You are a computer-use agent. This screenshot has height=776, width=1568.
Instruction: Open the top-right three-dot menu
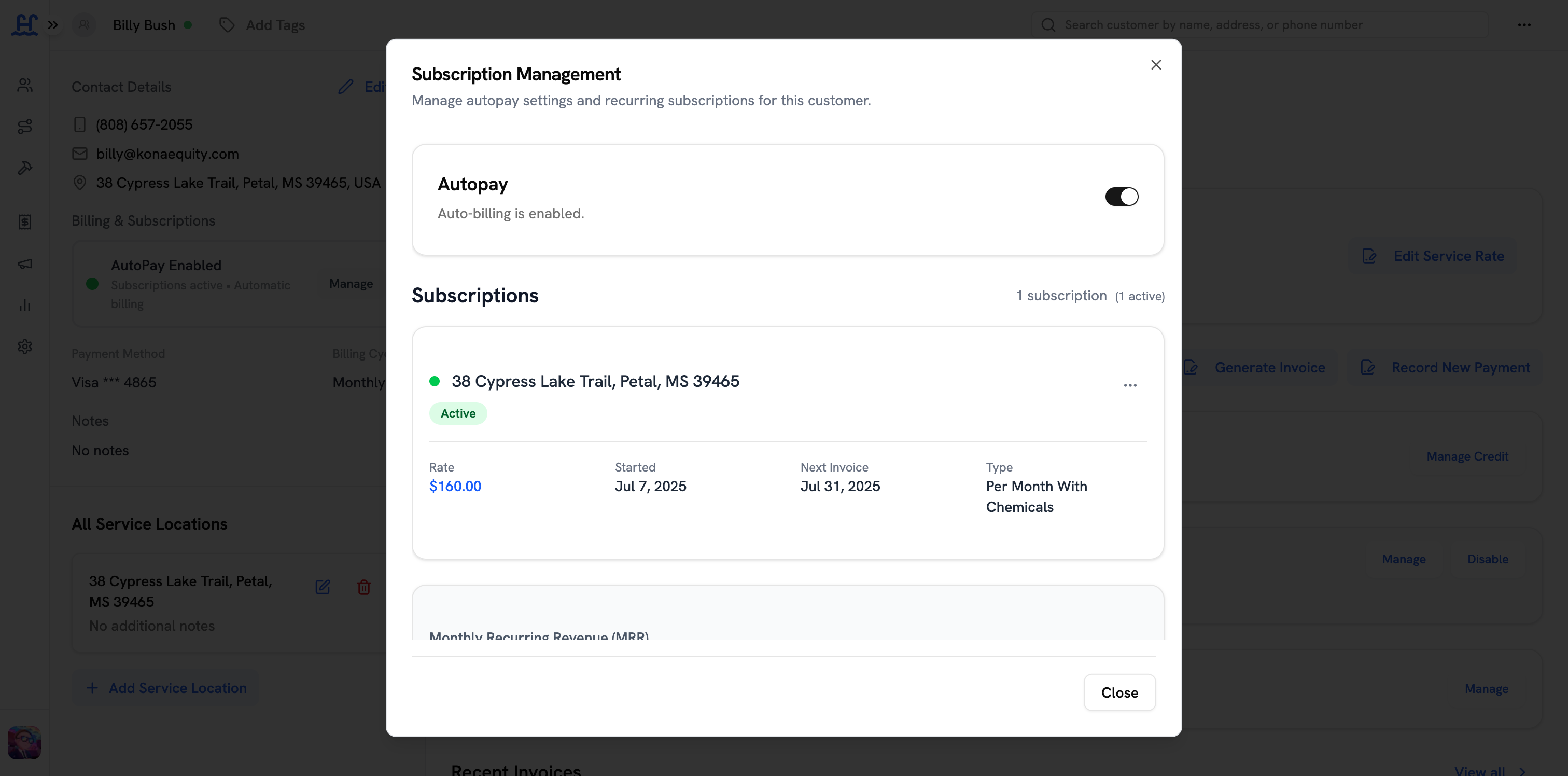click(1523, 25)
